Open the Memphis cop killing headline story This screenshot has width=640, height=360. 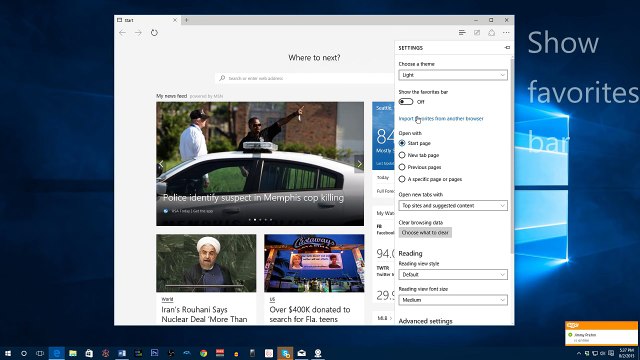pyautogui.click(x=253, y=198)
